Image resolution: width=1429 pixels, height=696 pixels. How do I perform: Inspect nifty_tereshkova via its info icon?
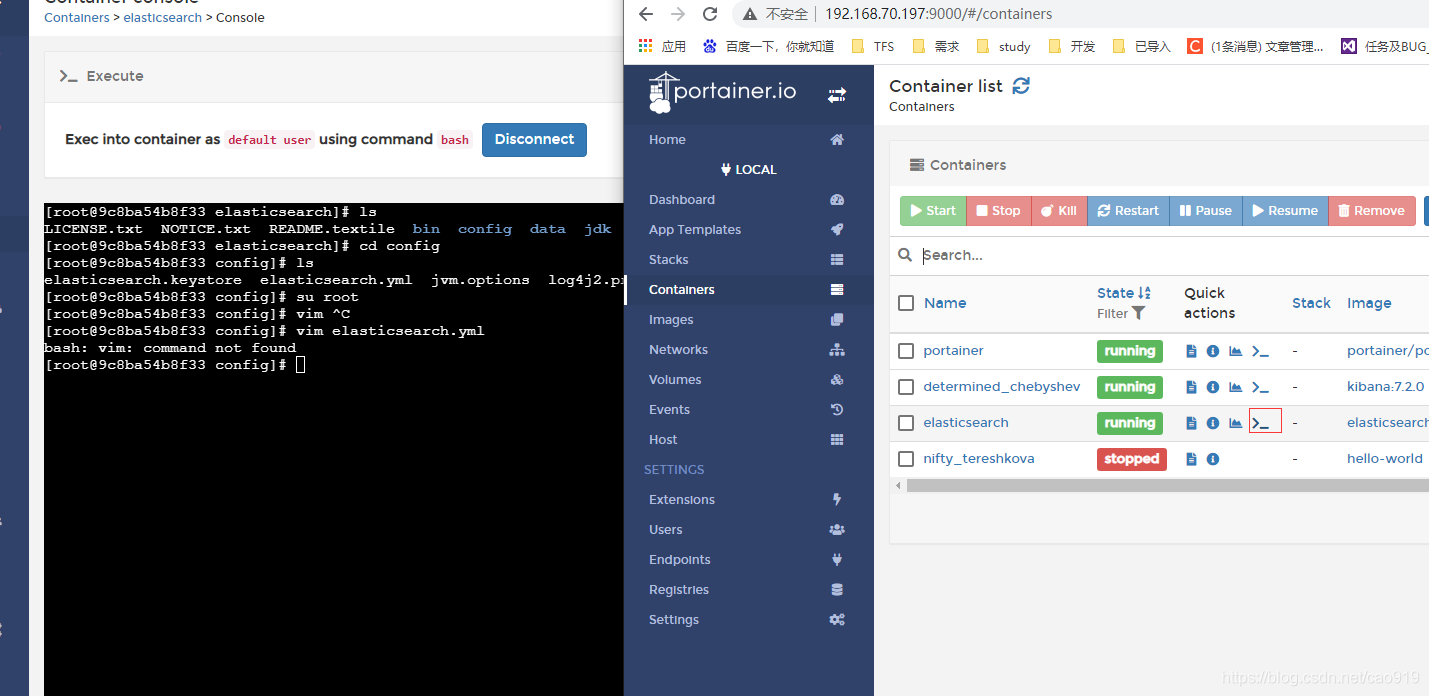(x=1213, y=459)
